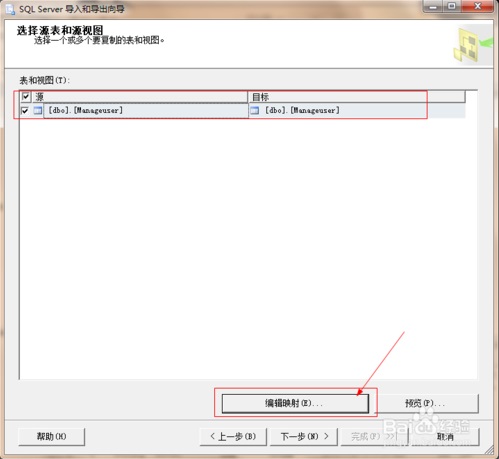Click 取消 (Cancel) button
Viewport: 499px width, 459px height.
pos(445,436)
